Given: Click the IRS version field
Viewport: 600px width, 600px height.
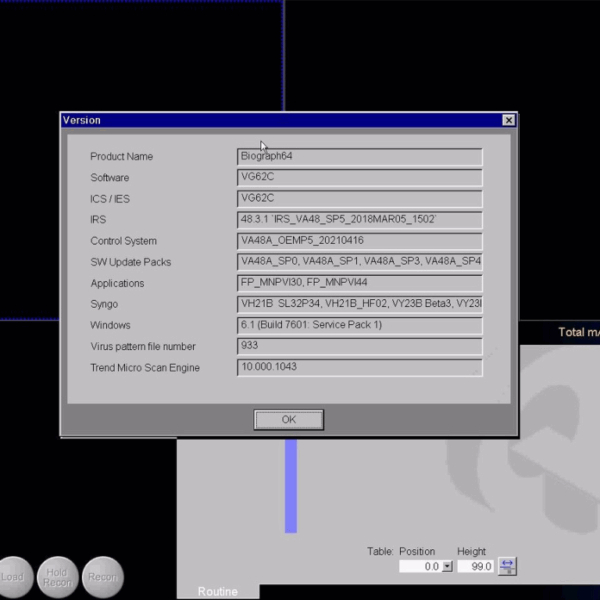Looking at the screenshot, I should 359,219.
